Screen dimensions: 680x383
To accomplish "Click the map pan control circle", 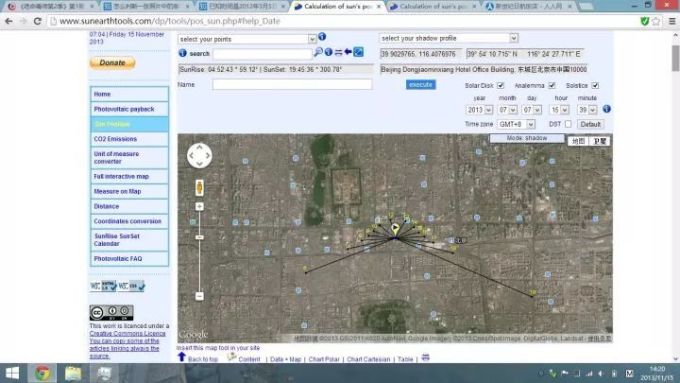I will point(199,155).
